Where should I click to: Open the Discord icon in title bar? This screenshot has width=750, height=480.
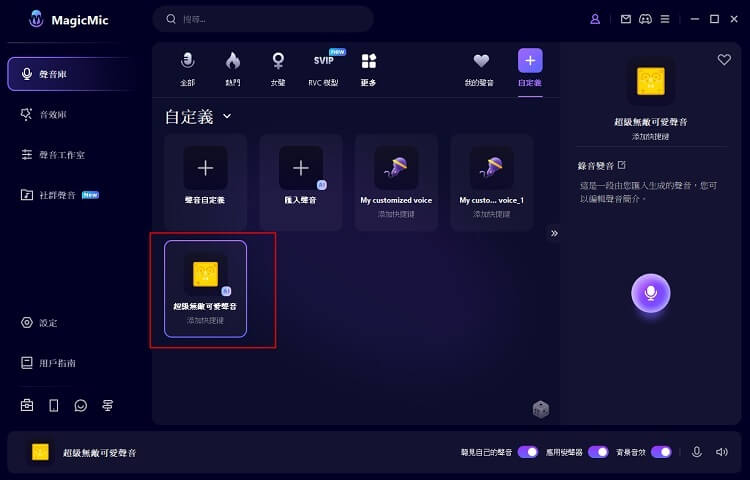tap(645, 19)
